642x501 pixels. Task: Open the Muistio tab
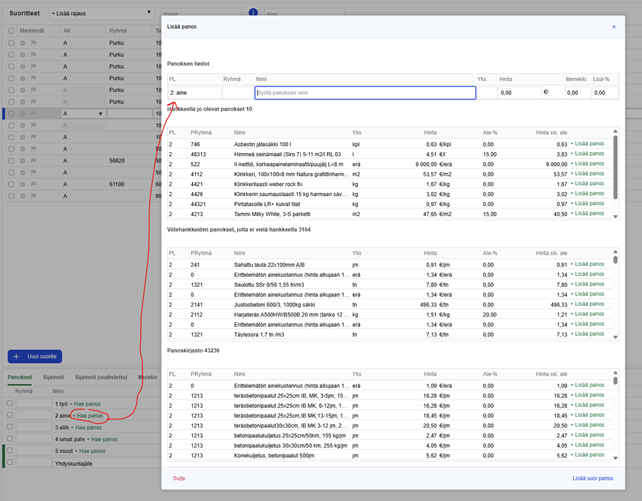pyautogui.click(x=147, y=377)
